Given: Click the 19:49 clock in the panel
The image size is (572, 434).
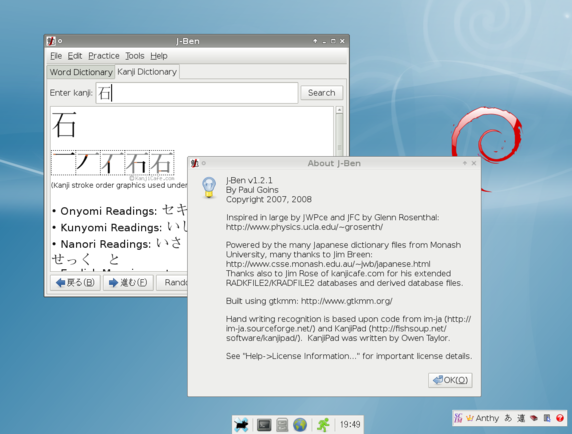Looking at the screenshot, I should pos(350,425).
